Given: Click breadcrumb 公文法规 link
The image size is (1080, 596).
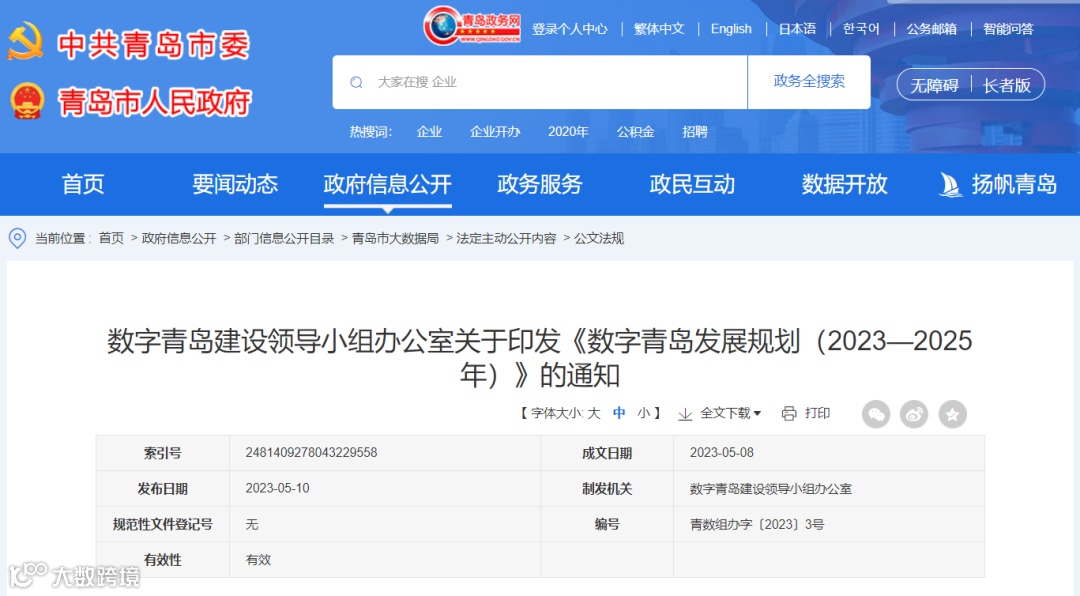Looking at the screenshot, I should tap(599, 238).
